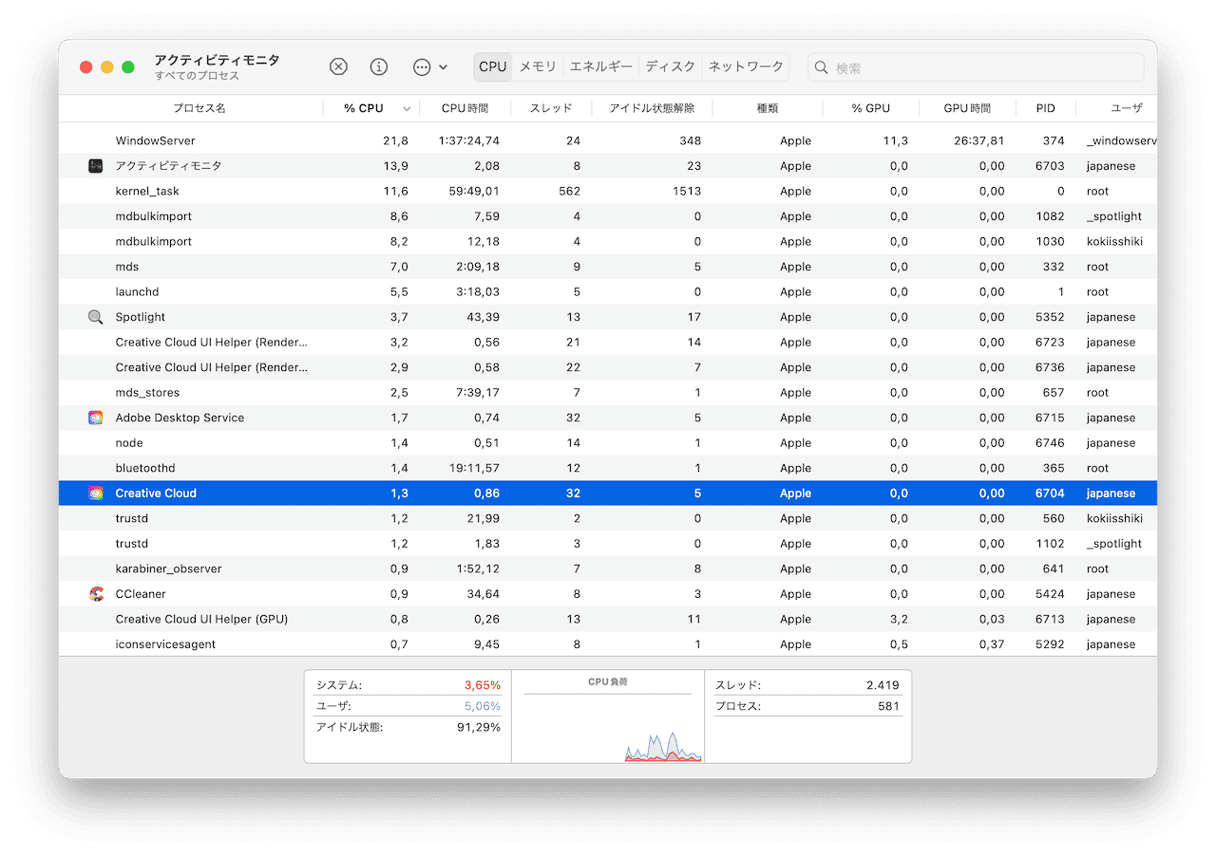Switch to the メモリ tab
This screenshot has width=1216, height=856.
538,67
